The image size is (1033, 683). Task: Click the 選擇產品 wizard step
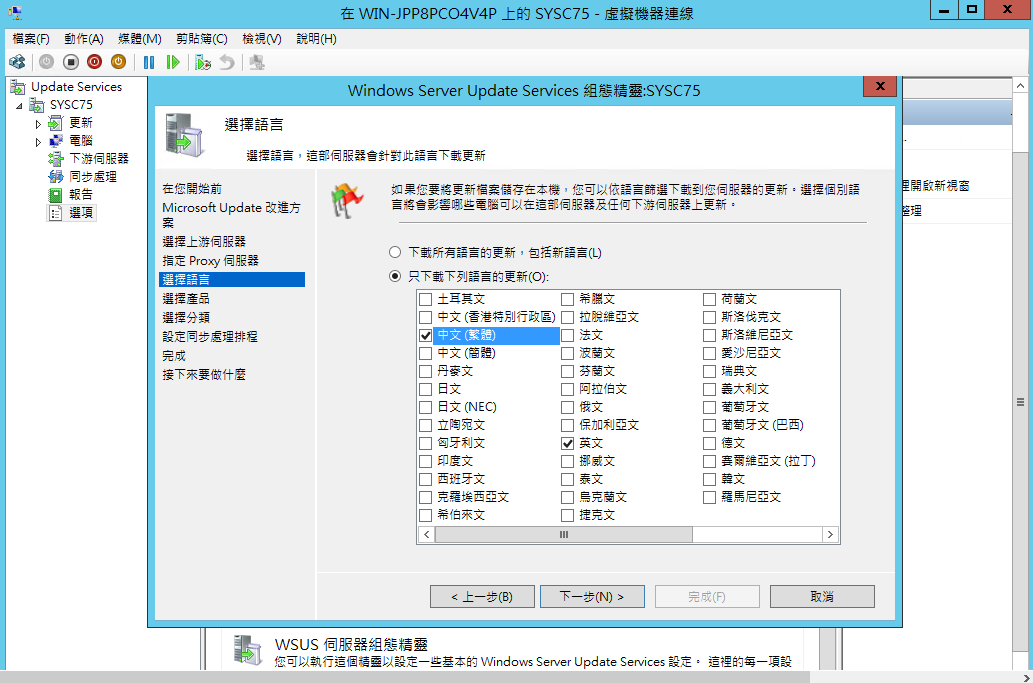(x=186, y=298)
